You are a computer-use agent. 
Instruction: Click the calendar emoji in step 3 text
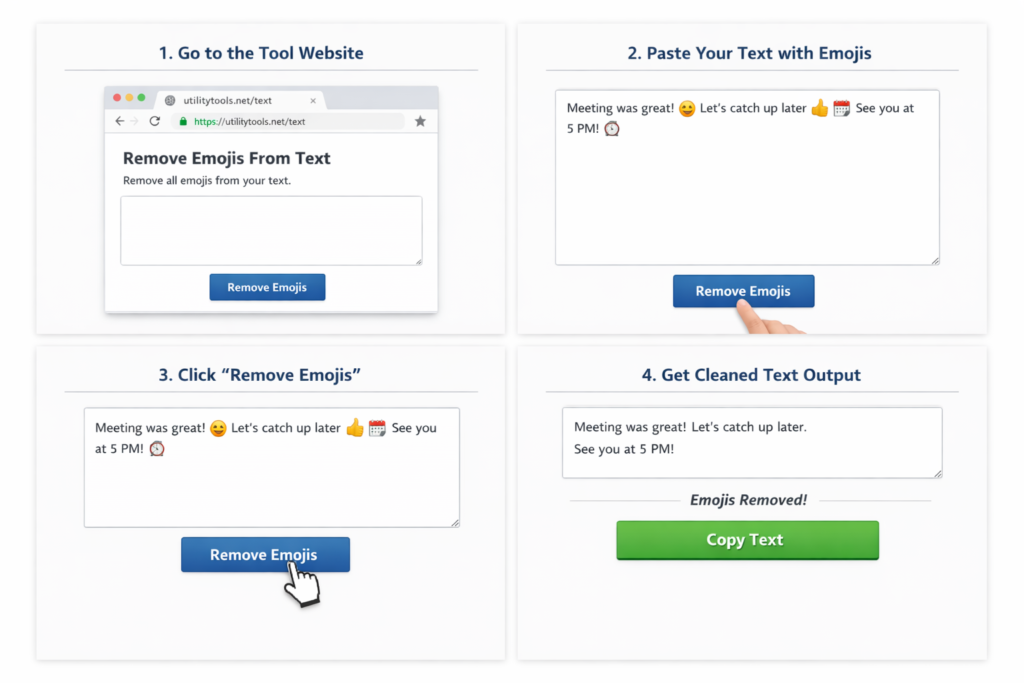377,428
